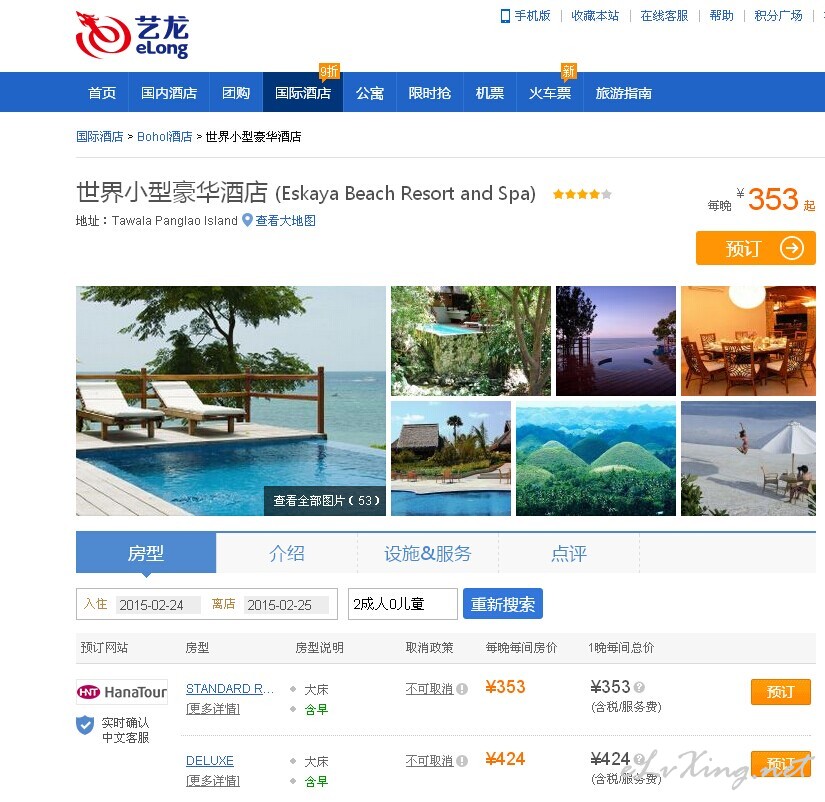Click the 每晚每间房价 column header

coord(521,647)
